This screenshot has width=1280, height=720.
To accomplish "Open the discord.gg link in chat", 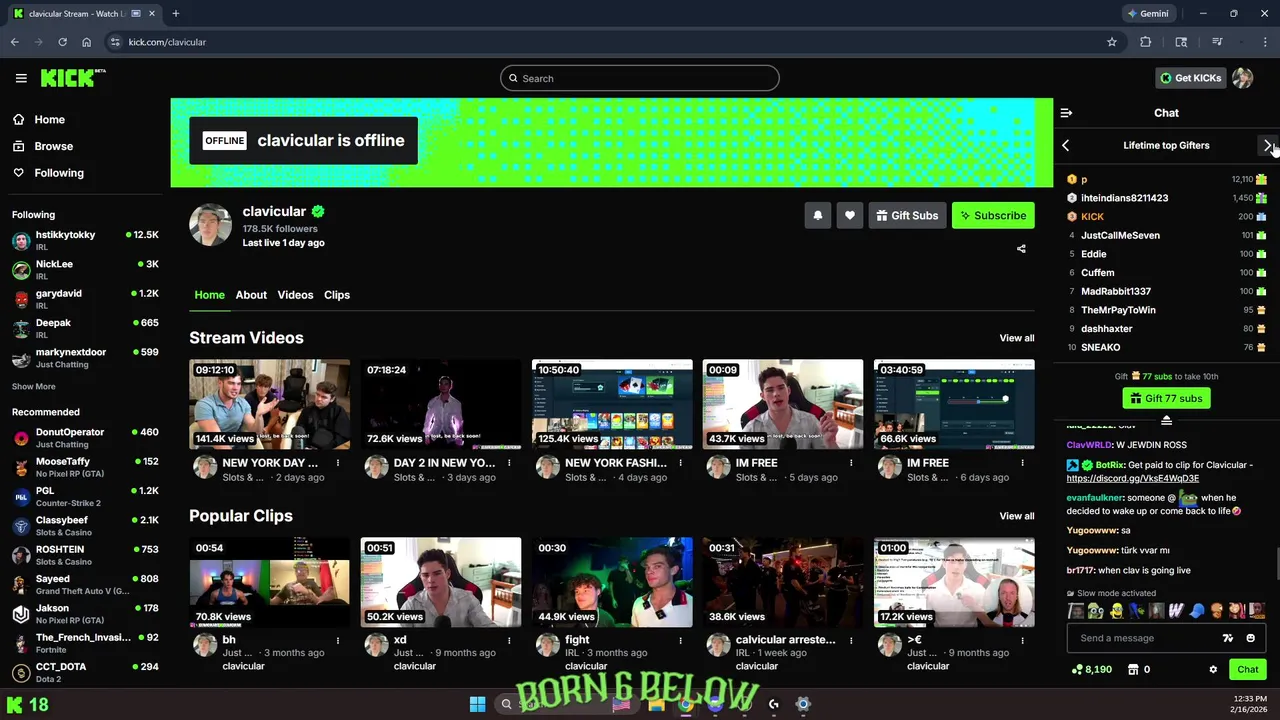I will [x=1133, y=478].
